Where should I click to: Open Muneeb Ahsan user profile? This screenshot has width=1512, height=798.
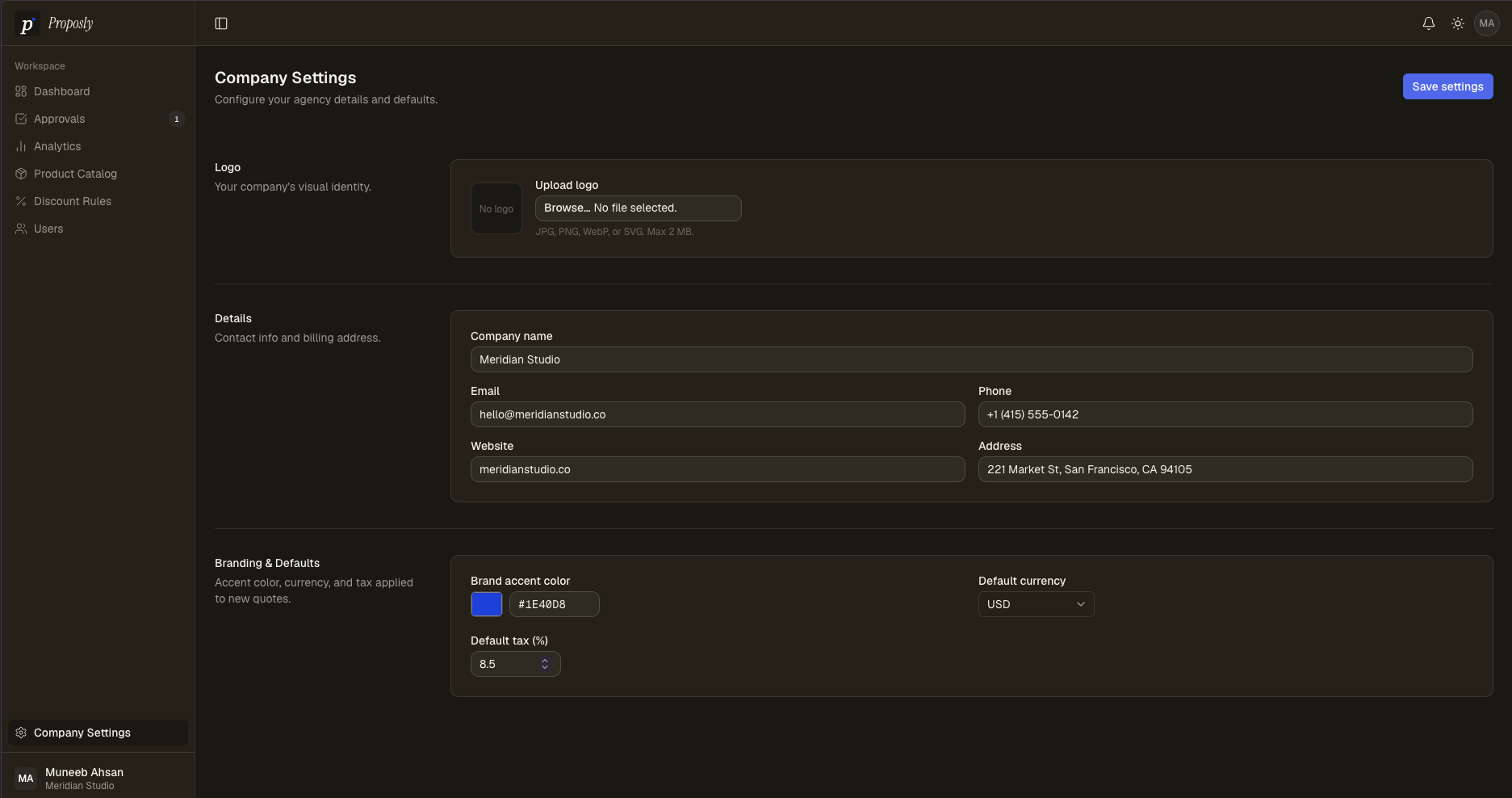[98, 779]
